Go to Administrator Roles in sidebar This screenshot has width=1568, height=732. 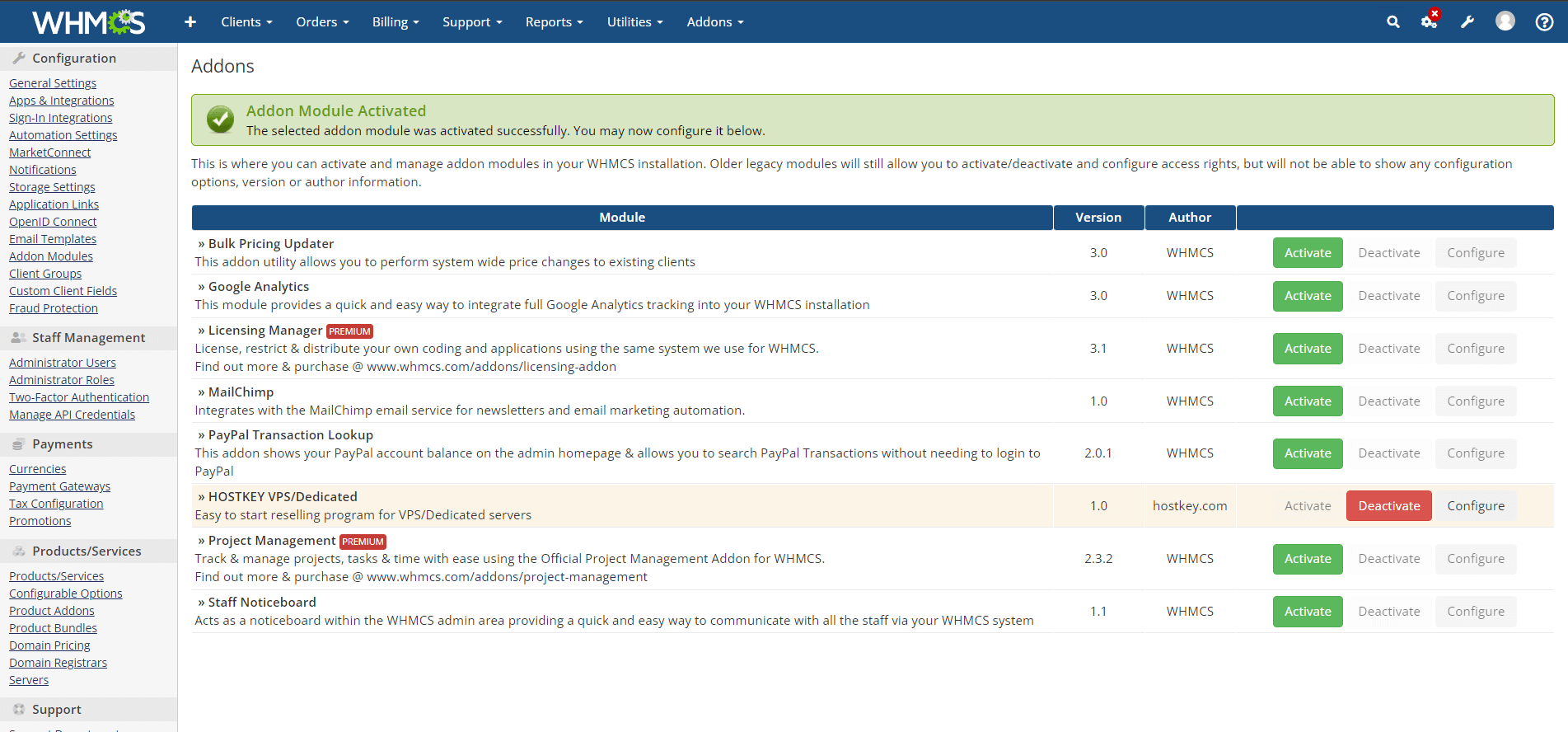[x=62, y=380]
